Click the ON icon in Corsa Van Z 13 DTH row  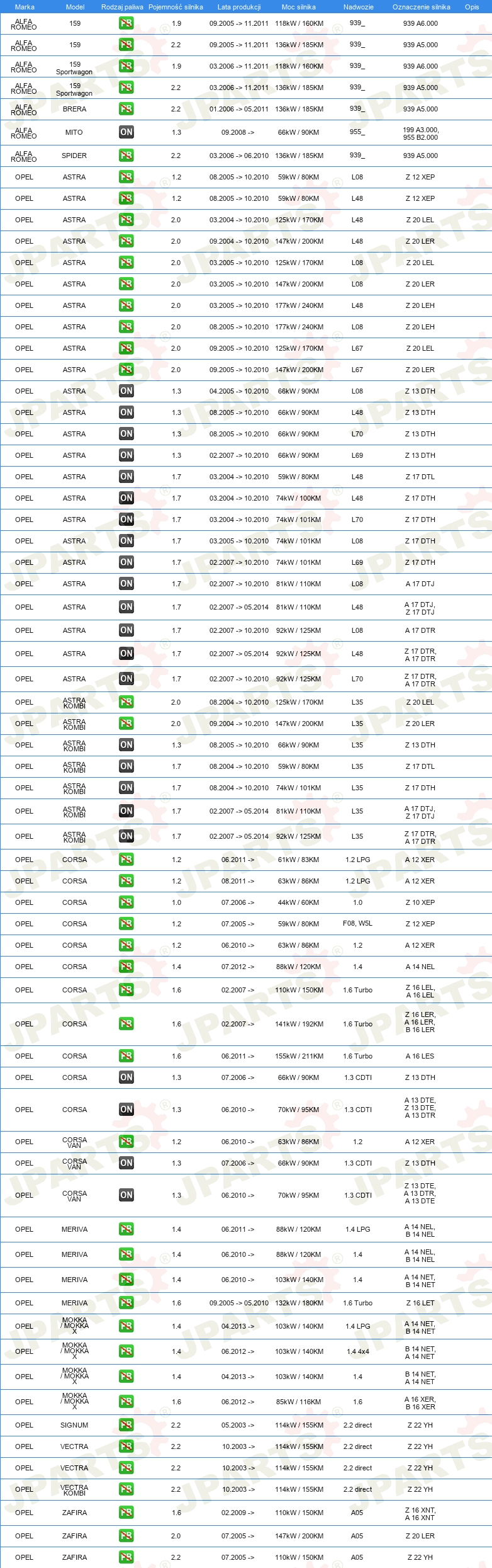(126, 1163)
